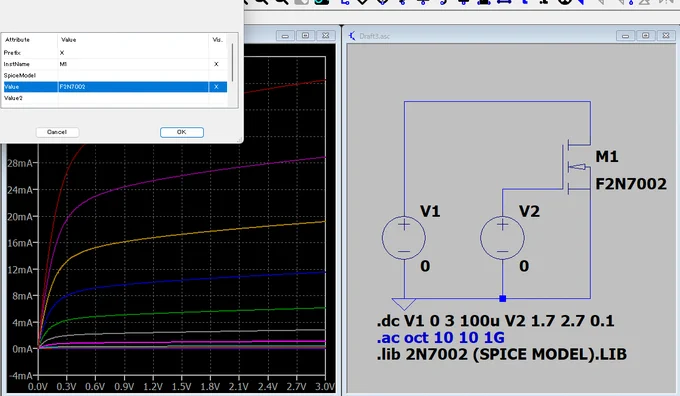Click the 0.9V label on plot x-axis
This screenshot has height=396, width=680.
click(x=124, y=386)
